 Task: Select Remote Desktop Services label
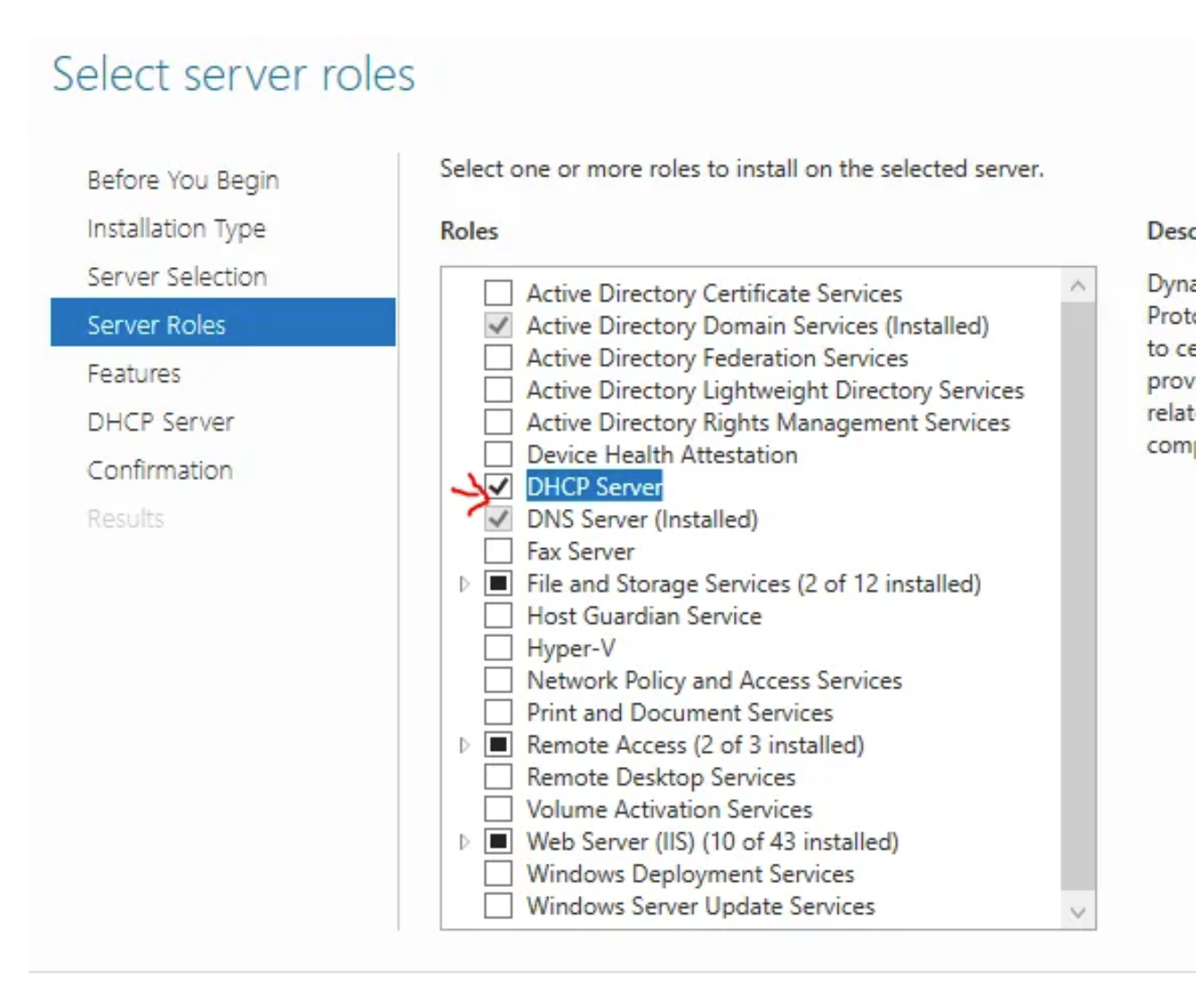(661, 778)
